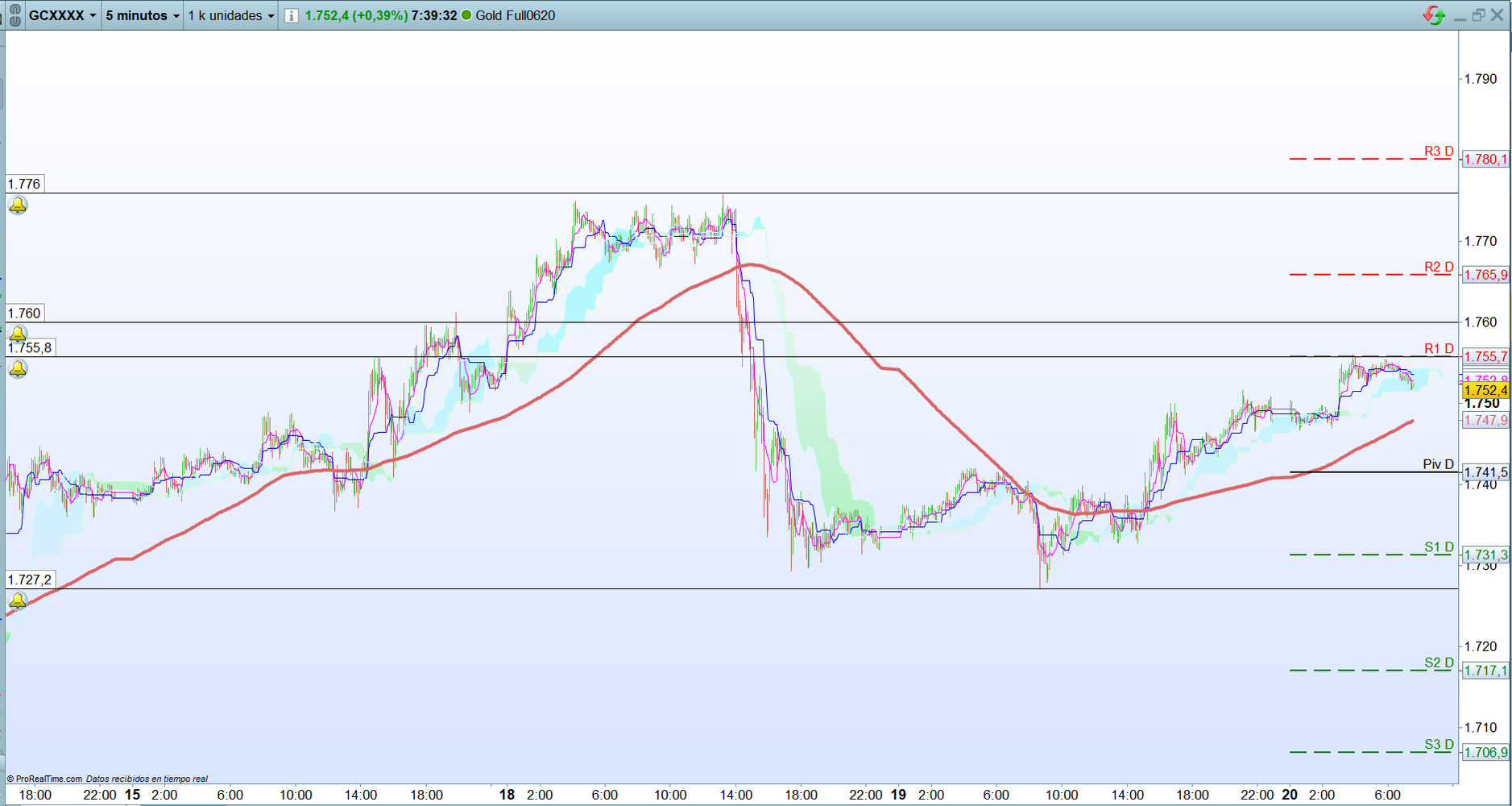This screenshot has width=1512, height=806.
Task: Click the R1 D pivot label
Action: (x=1439, y=349)
